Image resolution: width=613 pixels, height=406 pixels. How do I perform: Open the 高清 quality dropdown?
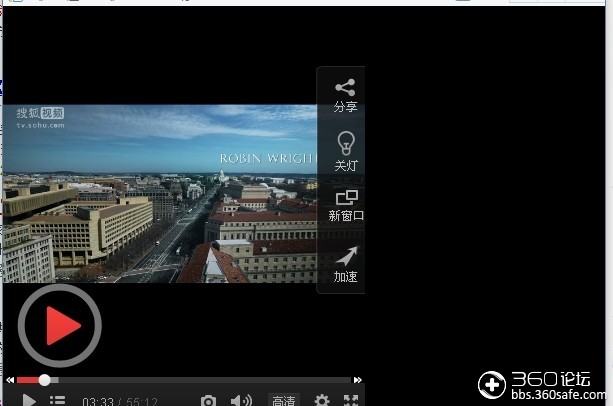tap(284, 400)
